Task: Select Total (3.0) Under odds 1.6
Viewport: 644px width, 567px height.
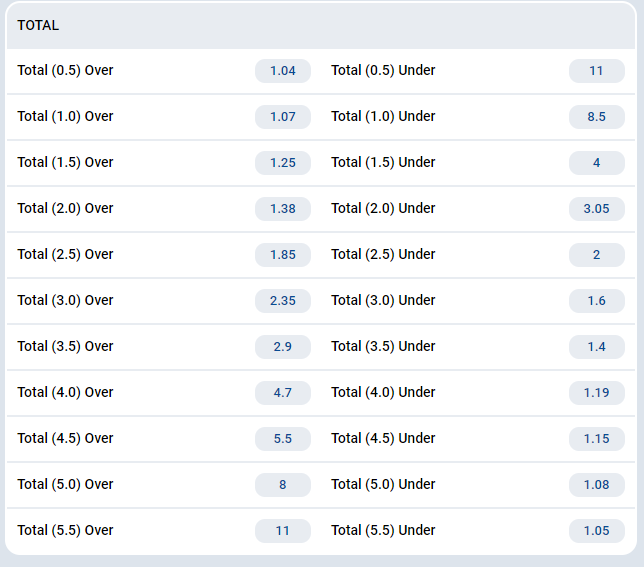Action: tap(596, 301)
